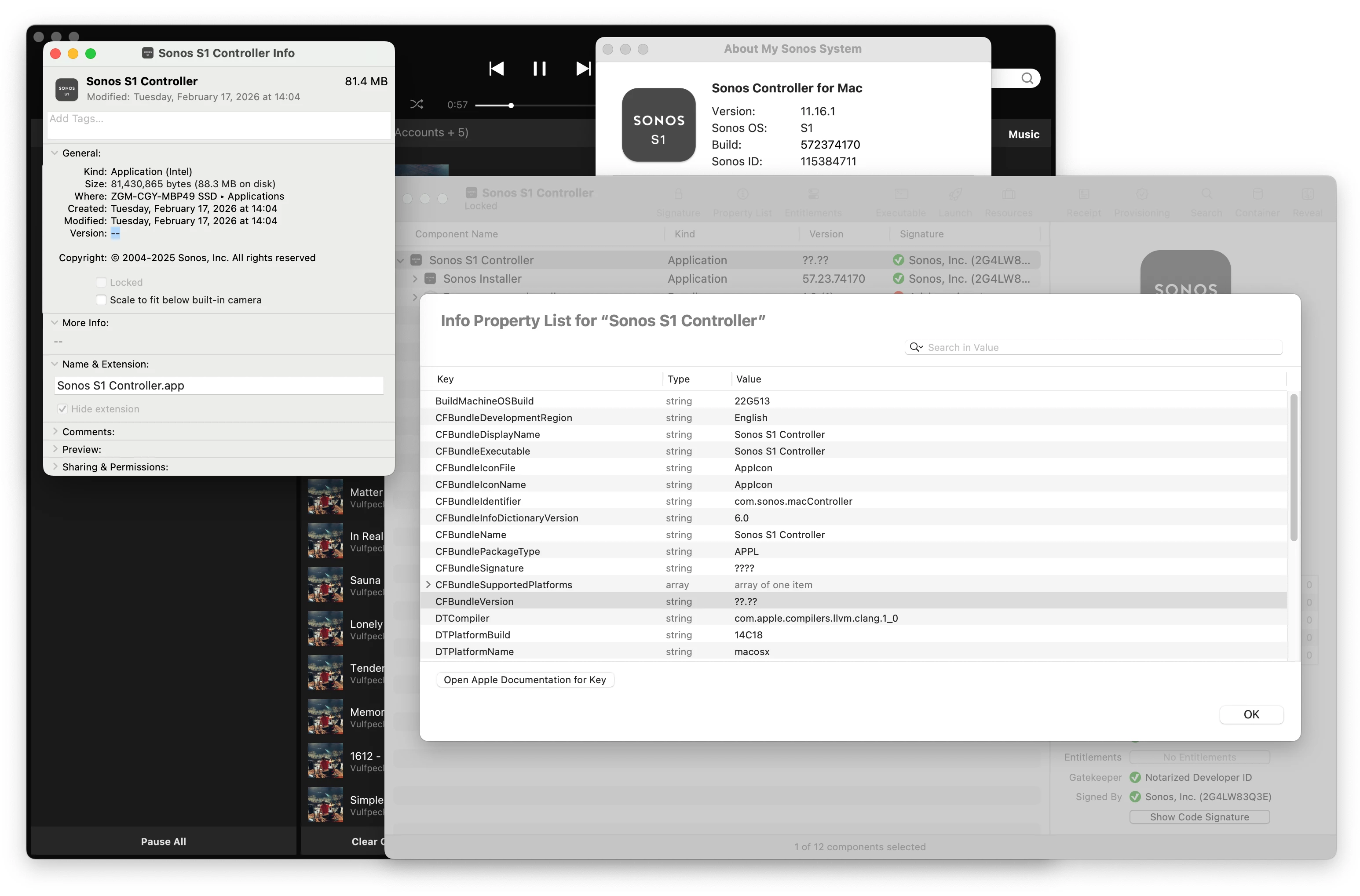Screen dimensions: 1360x896
Task: Click Open Apple Documentation for Key
Action: click(x=524, y=679)
